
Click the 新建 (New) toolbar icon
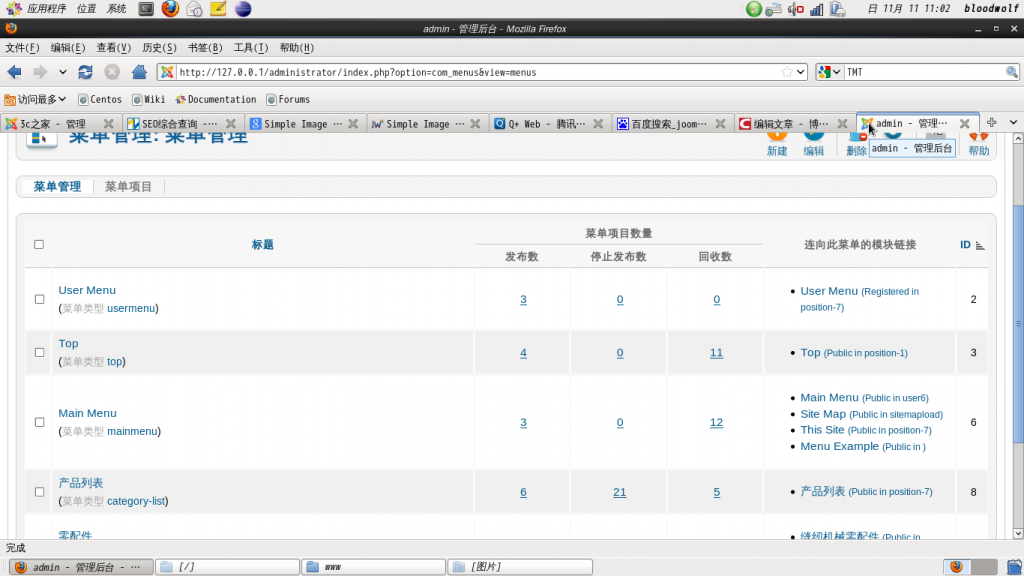[776, 142]
